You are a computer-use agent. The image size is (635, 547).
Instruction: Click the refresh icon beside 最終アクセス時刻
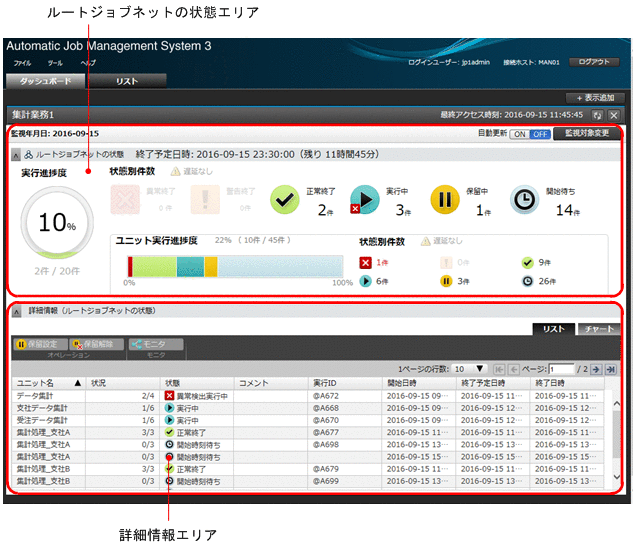[597, 115]
